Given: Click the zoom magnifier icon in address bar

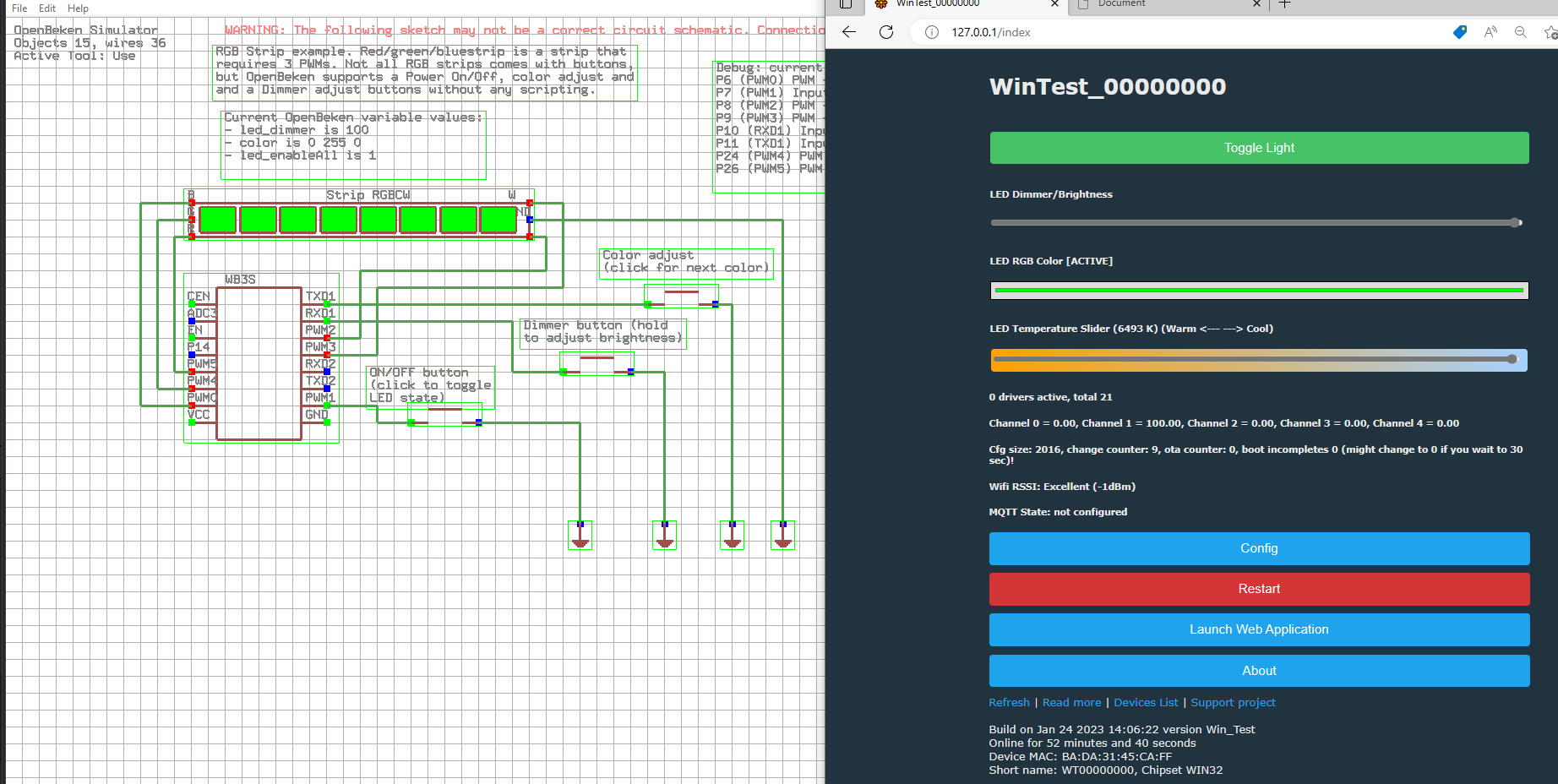Looking at the screenshot, I should (1521, 32).
